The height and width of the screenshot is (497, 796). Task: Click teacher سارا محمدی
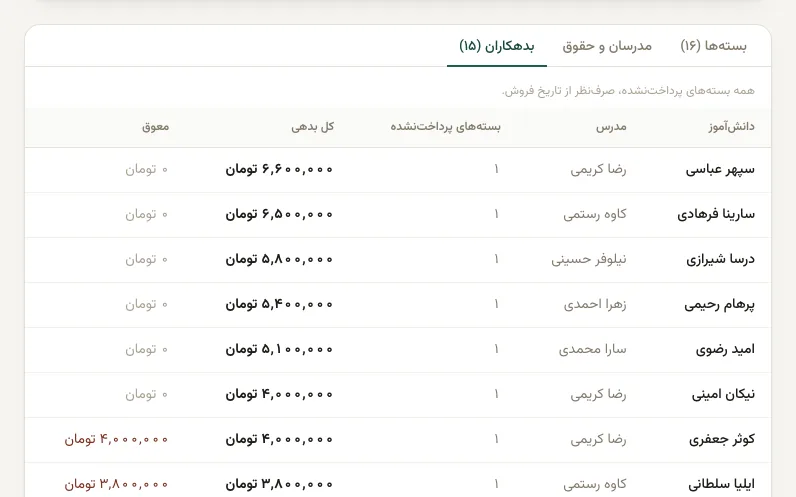(x=592, y=350)
